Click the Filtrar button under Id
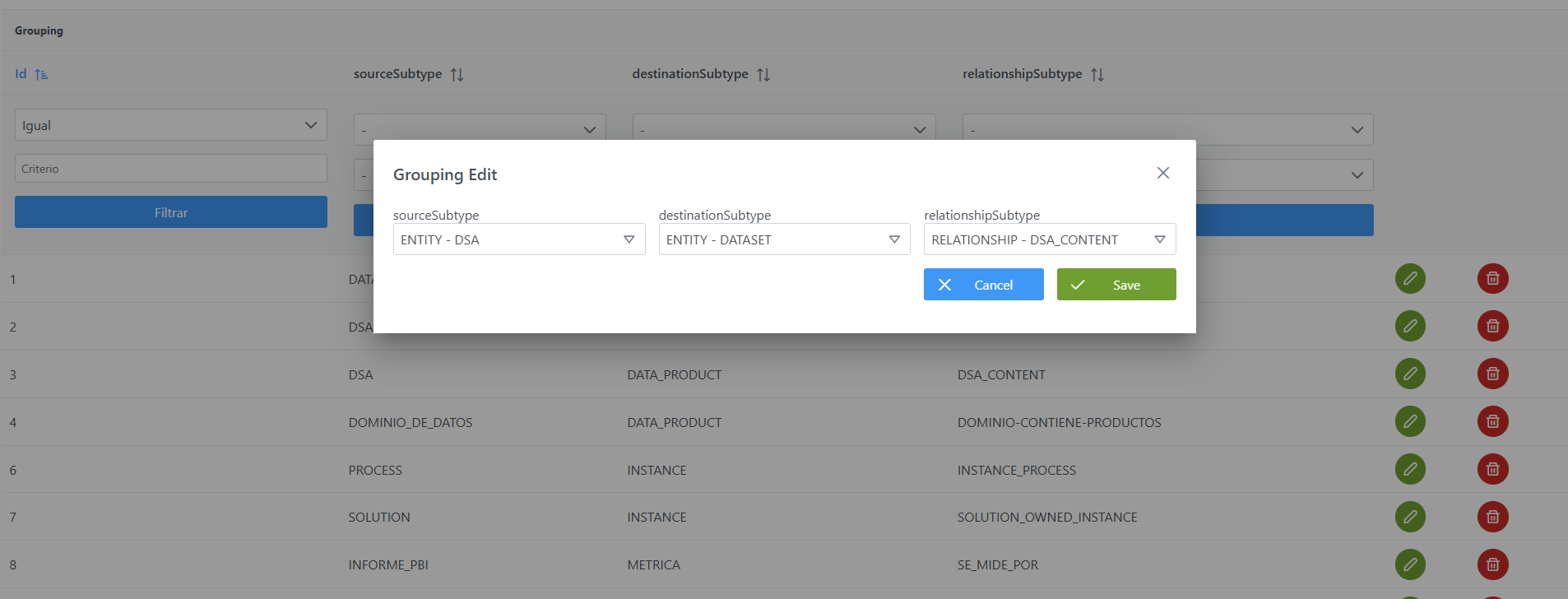Screen dimensions: 1568x599 (x=170, y=212)
